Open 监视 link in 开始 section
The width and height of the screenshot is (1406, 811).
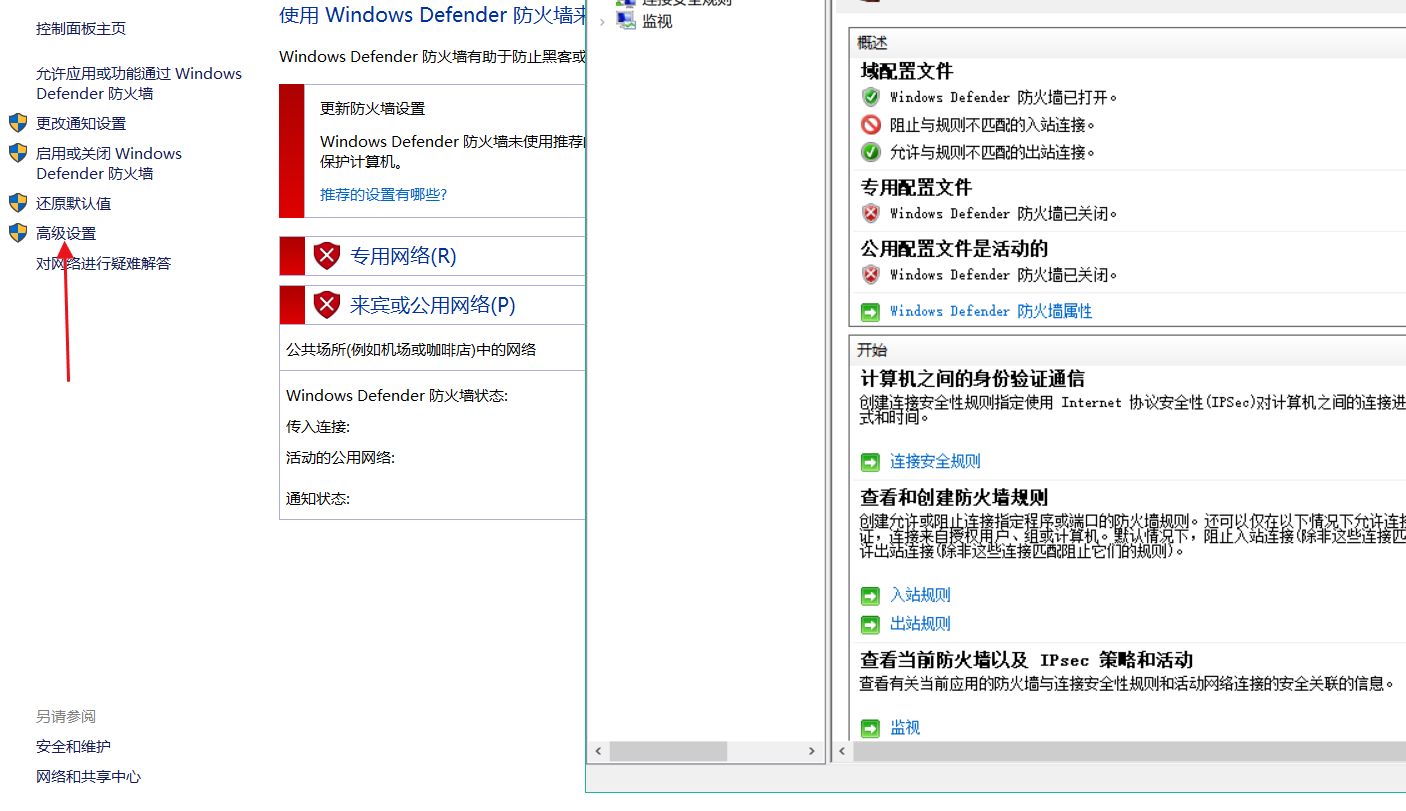click(905, 728)
